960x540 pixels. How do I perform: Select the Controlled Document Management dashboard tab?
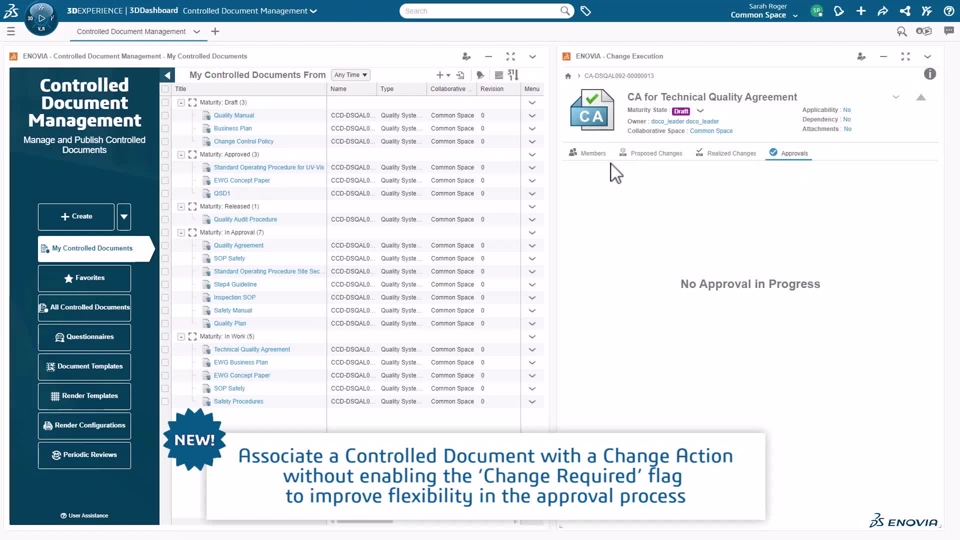coord(131,31)
